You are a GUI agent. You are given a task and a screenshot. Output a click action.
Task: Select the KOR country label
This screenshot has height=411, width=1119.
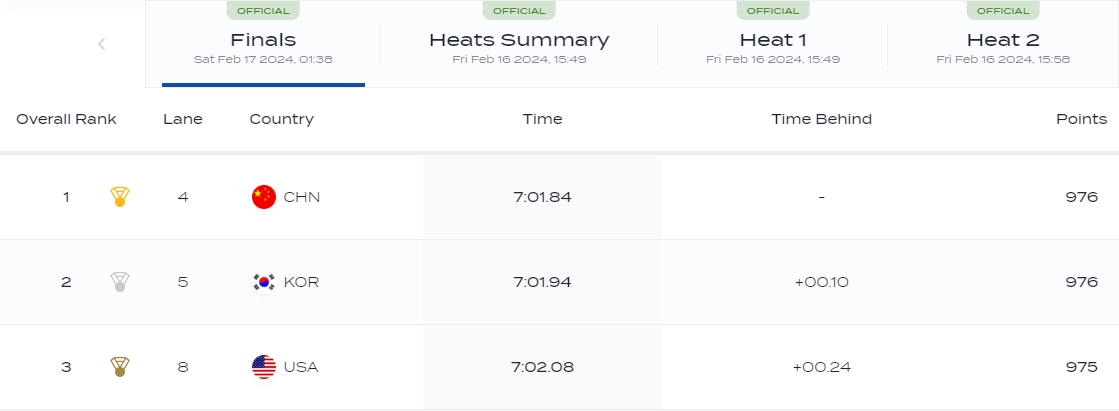(x=301, y=282)
